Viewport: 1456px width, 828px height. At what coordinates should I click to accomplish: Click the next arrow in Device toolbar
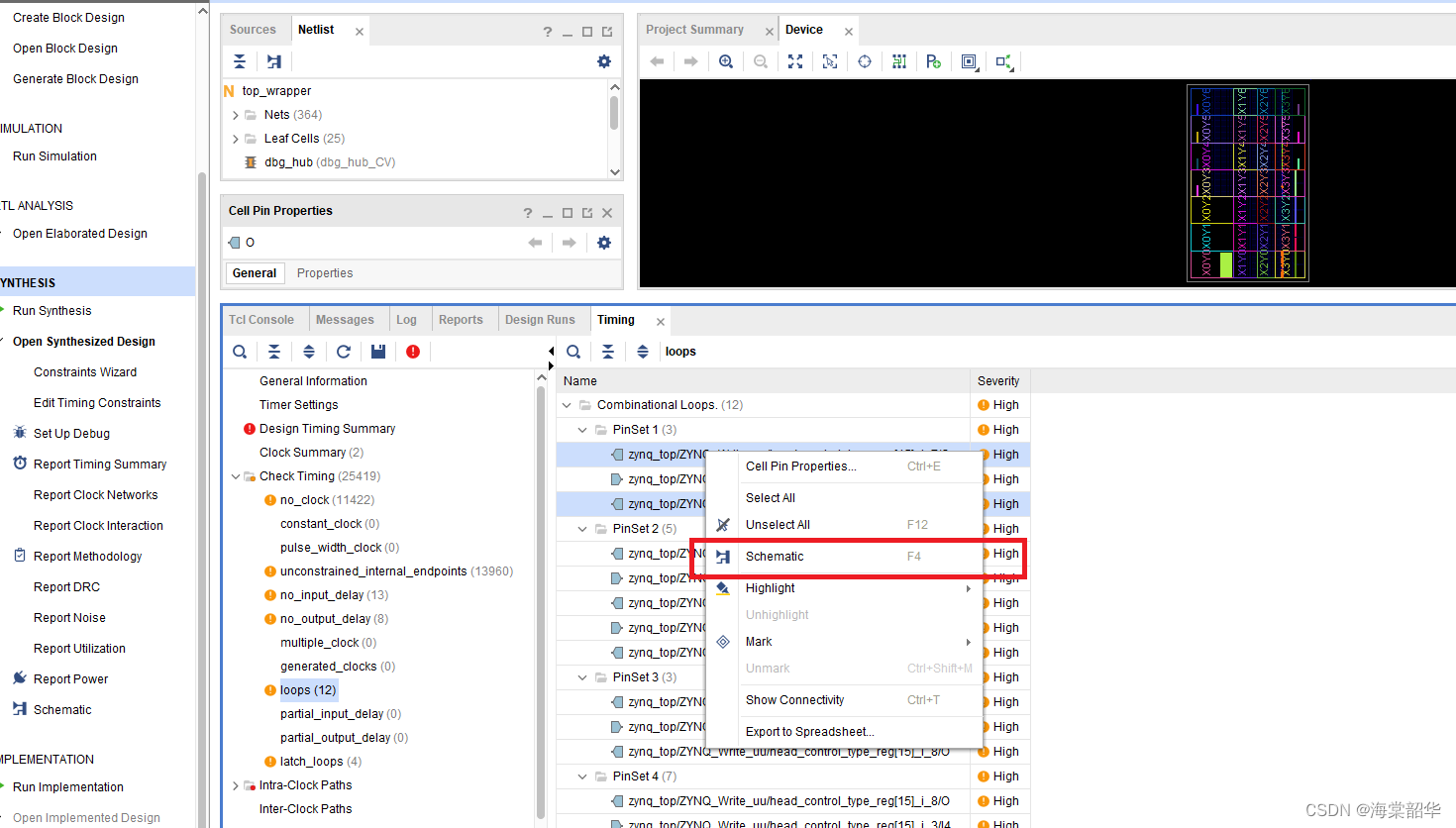click(691, 61)
